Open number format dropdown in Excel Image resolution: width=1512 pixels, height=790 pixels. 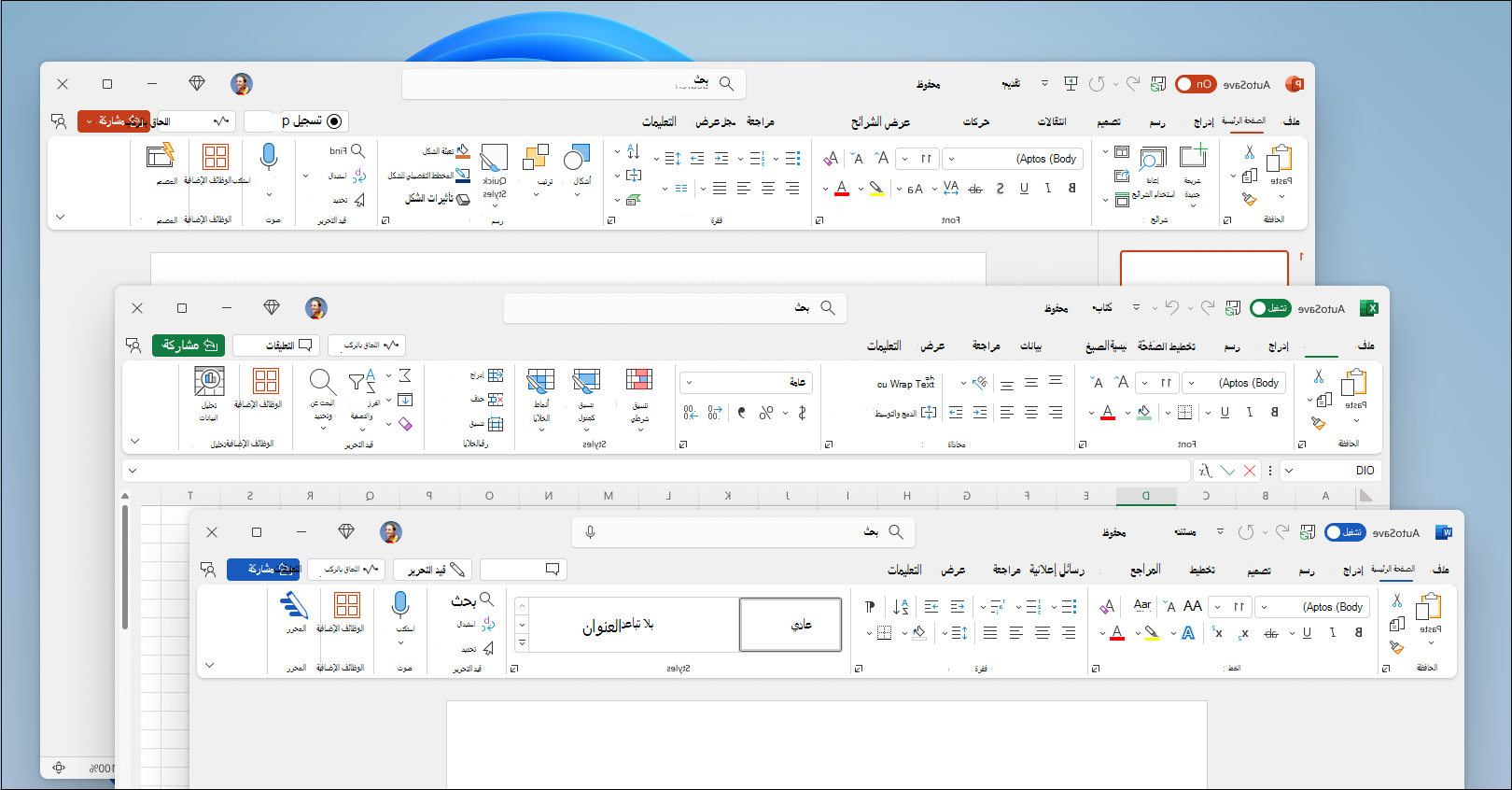(x=689, y=383)
